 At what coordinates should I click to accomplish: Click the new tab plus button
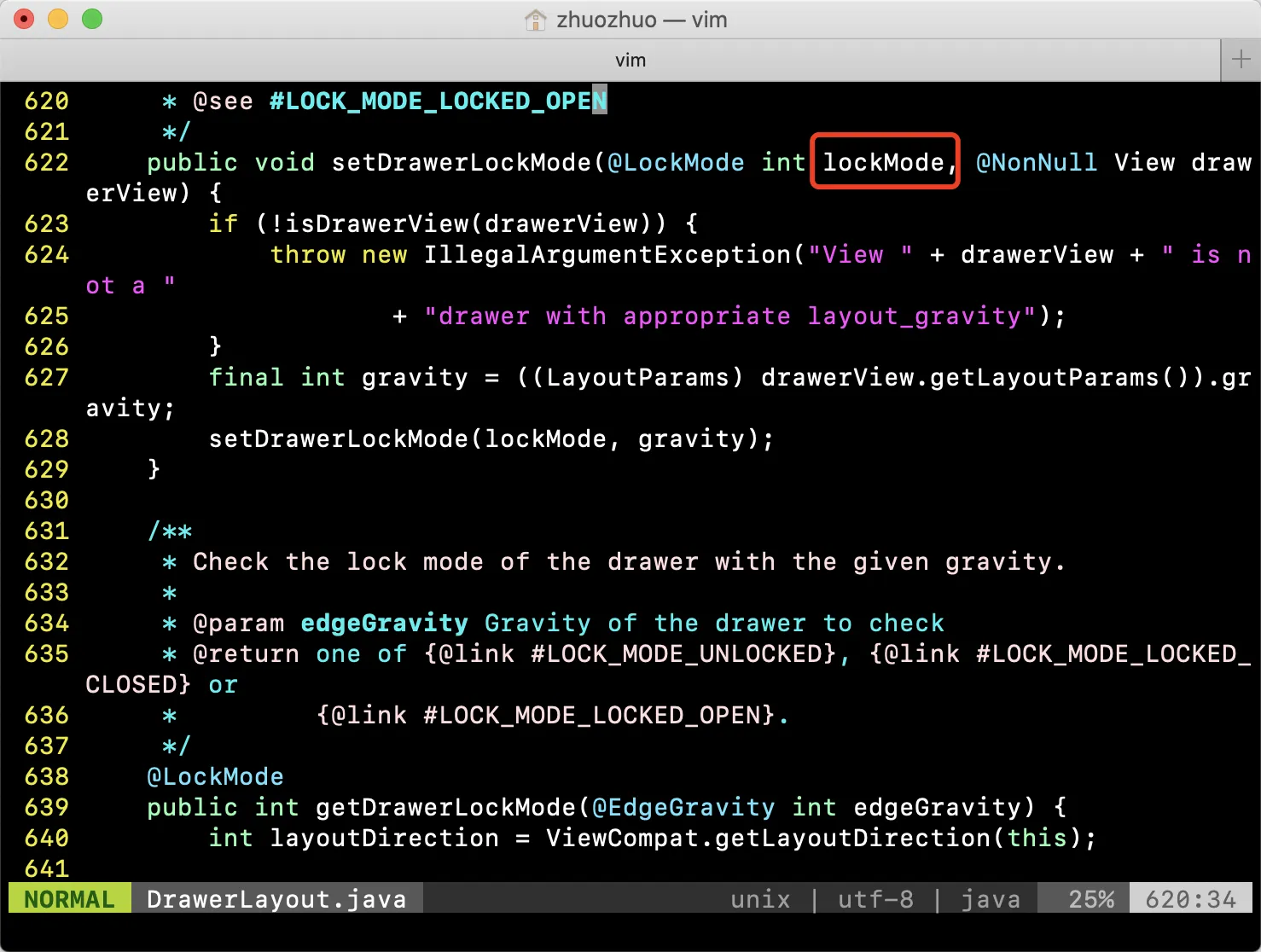[1241, 60]
